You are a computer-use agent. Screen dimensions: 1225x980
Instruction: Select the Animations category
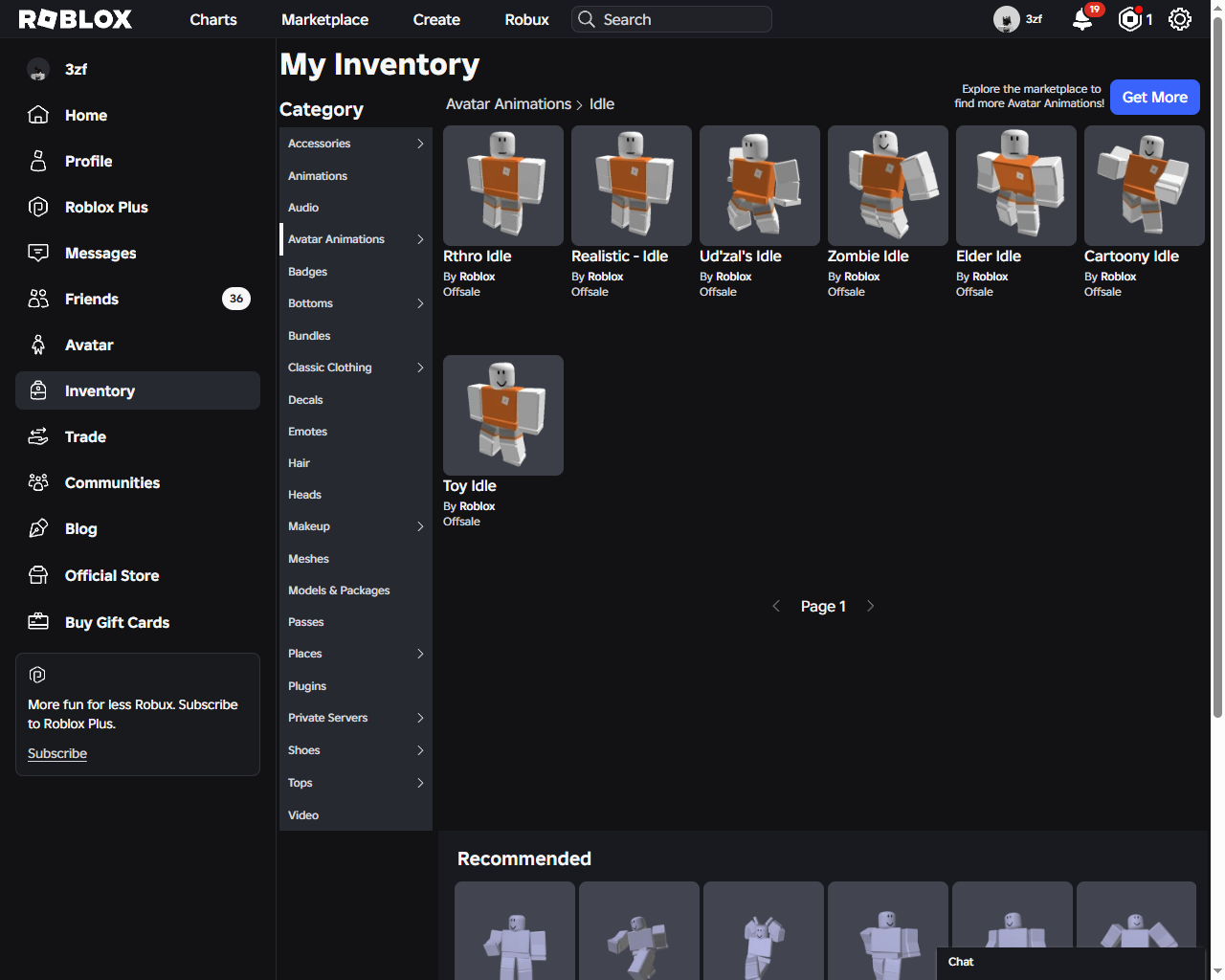(356, 176)
